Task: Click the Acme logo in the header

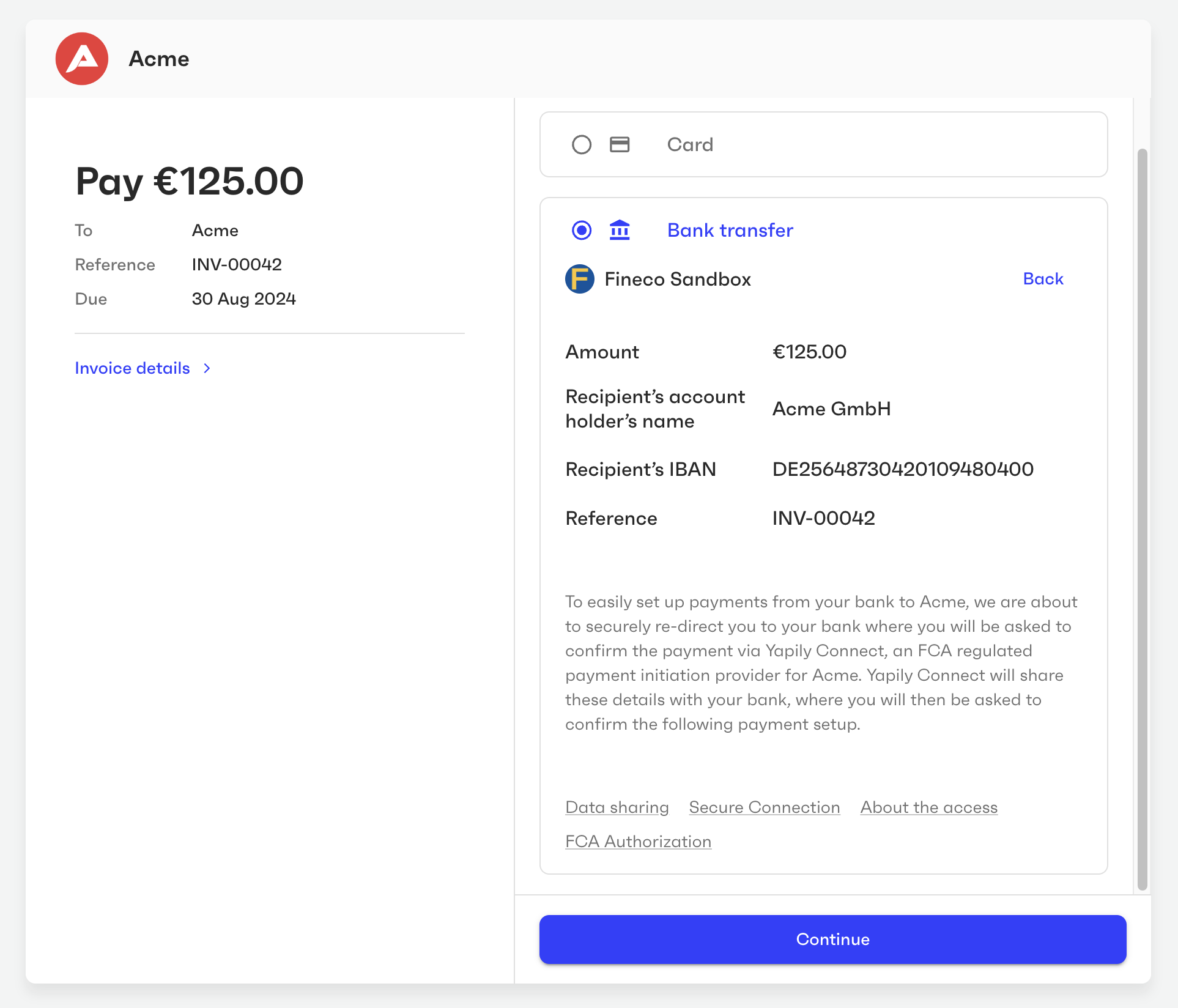Action: tap(81, 58)
